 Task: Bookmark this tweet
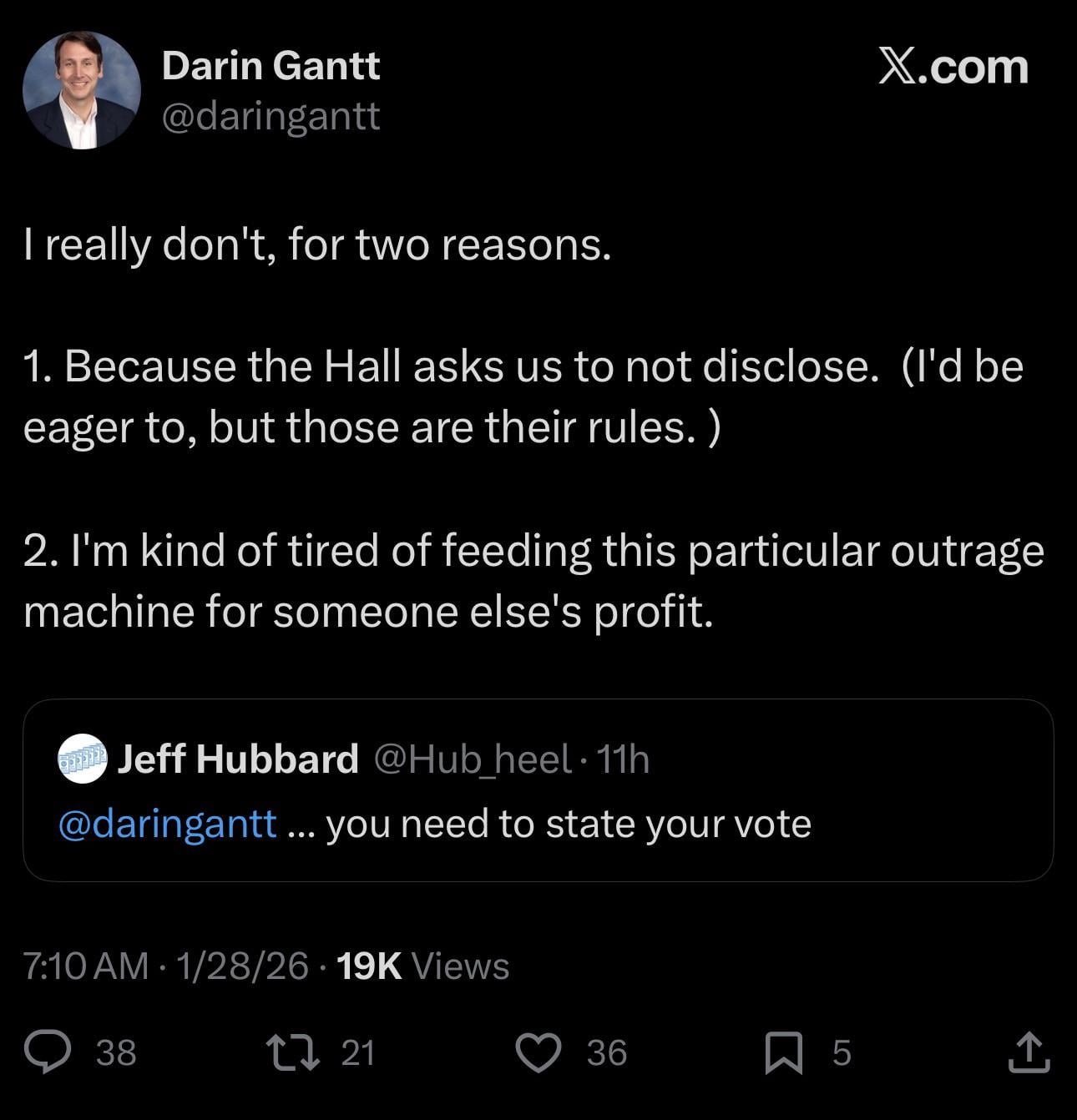[x=783, y=1052]
